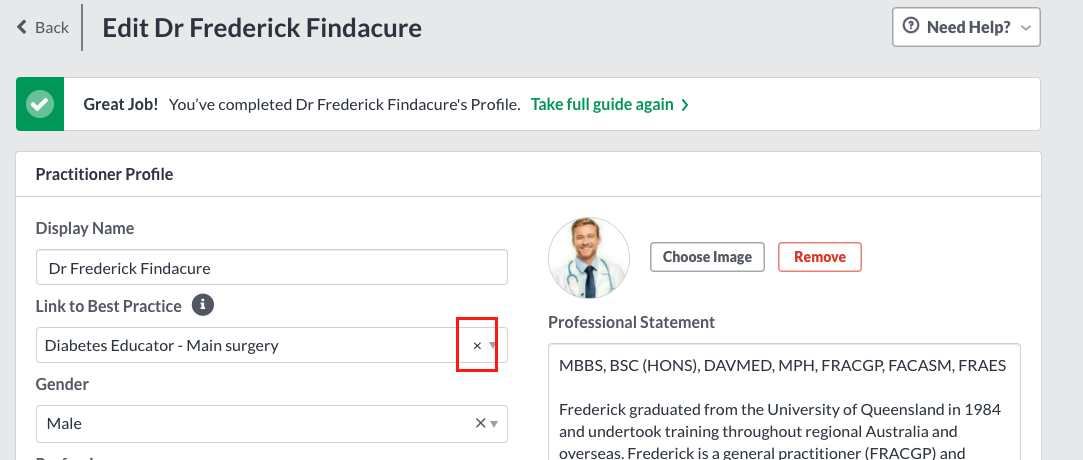Image resolution: width=1083 pixels, height=460 pixels.
Task: Click the Choose Image button
Action: pos(707,257)
